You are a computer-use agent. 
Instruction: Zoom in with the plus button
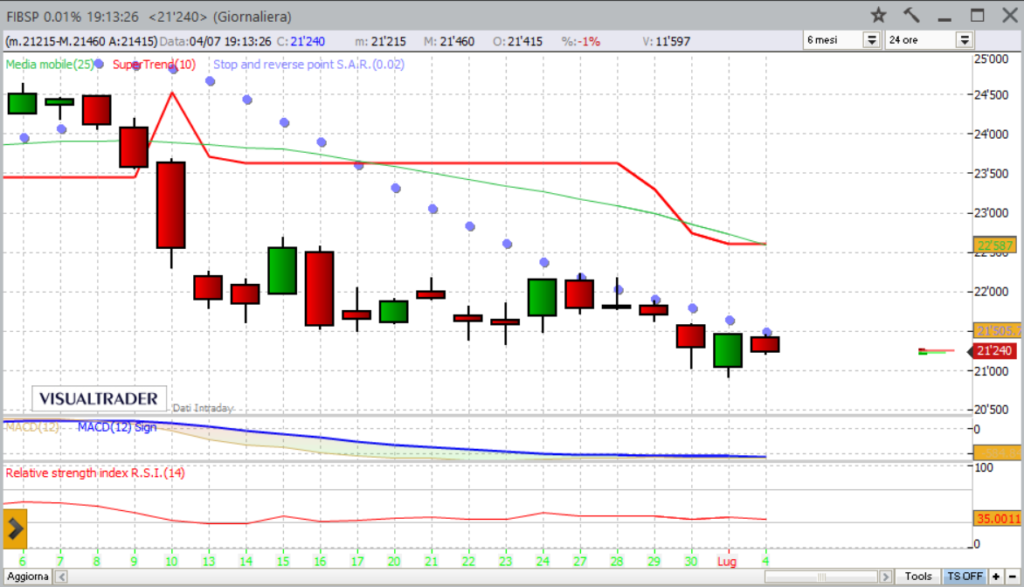(996, 576)
